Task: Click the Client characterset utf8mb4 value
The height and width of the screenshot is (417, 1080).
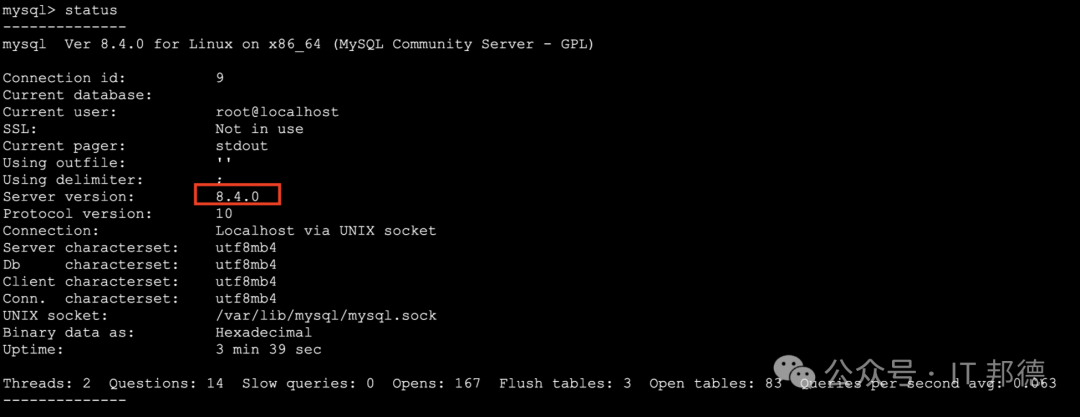Action: 246,282
